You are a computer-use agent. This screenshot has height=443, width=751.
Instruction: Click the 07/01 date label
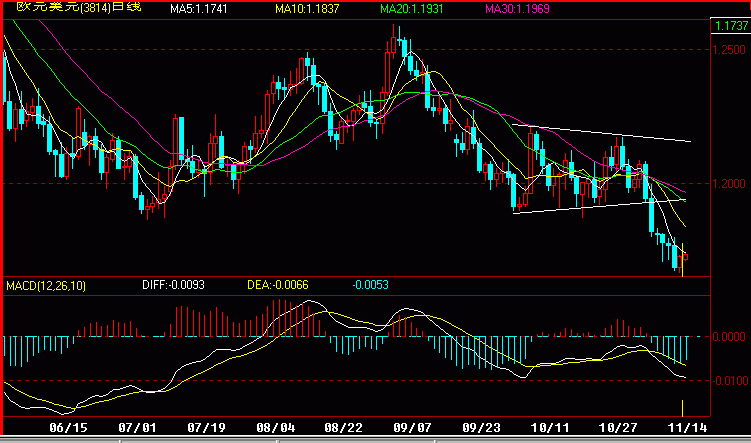click(x=137, y=428)
